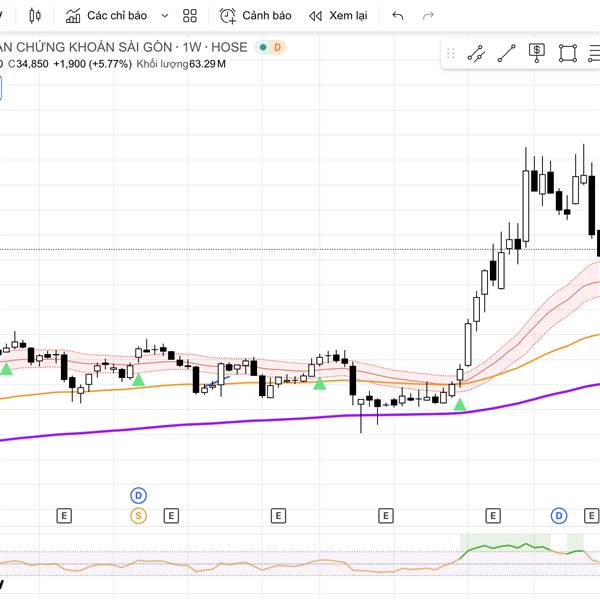The height and width of the screenshot is (600, 600).
Task: Click the orange D badge beside HOSE
Action: 277,47
